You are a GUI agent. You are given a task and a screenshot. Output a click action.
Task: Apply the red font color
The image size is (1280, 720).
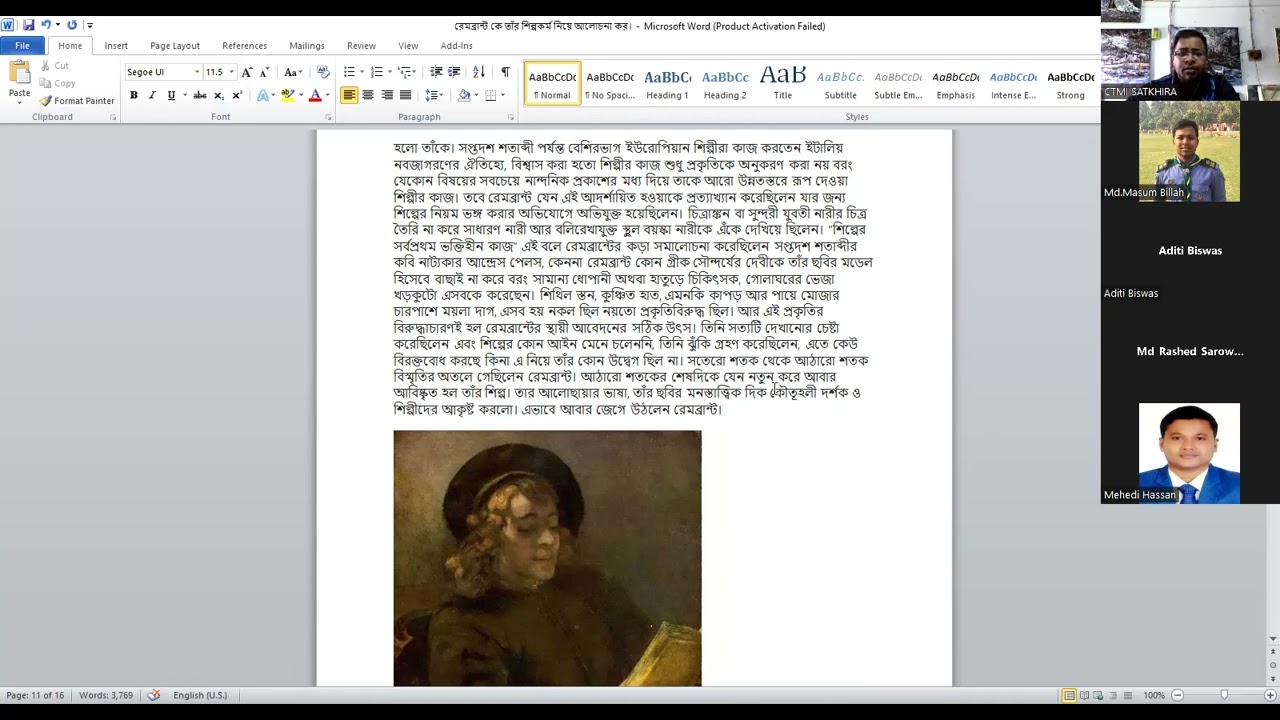pos(315,95)
